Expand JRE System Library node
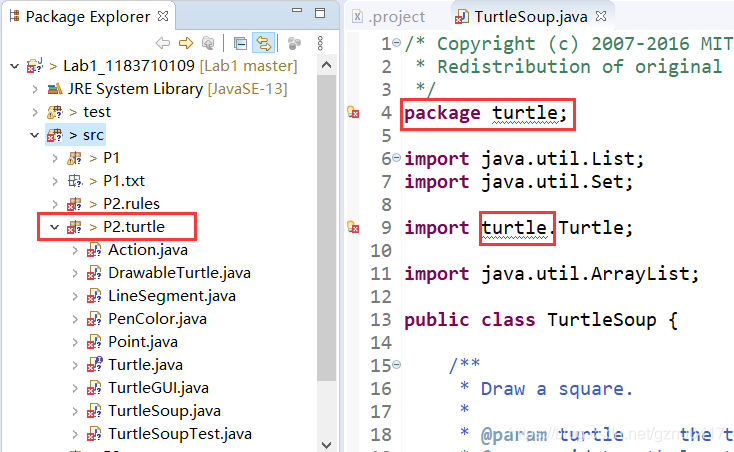Screen dimensions: 734x452 pyautogui.click(x=35, y=89)
